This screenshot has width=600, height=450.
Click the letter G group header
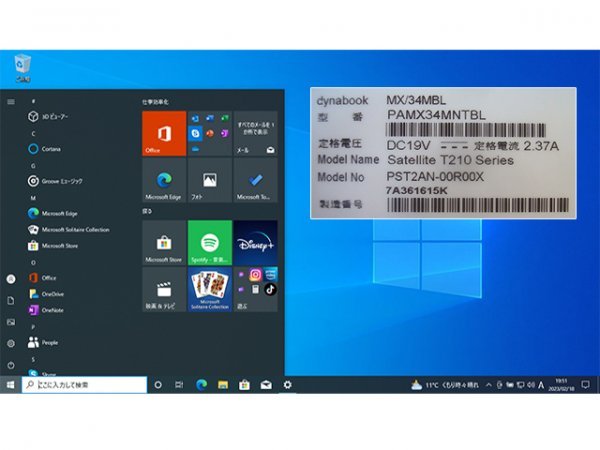pyautogui.click(x=33, y=166)
